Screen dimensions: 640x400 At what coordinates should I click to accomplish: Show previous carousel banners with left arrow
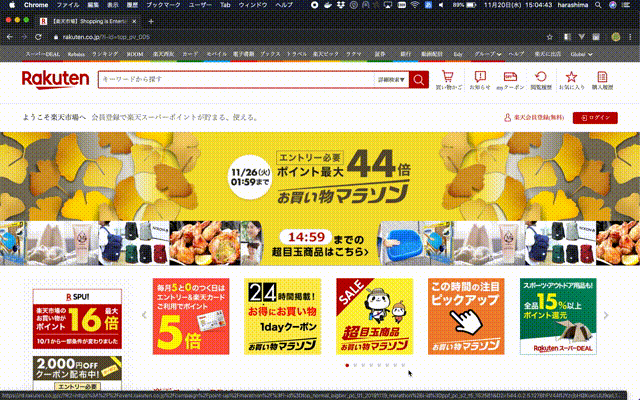click(x=144, y=315)
